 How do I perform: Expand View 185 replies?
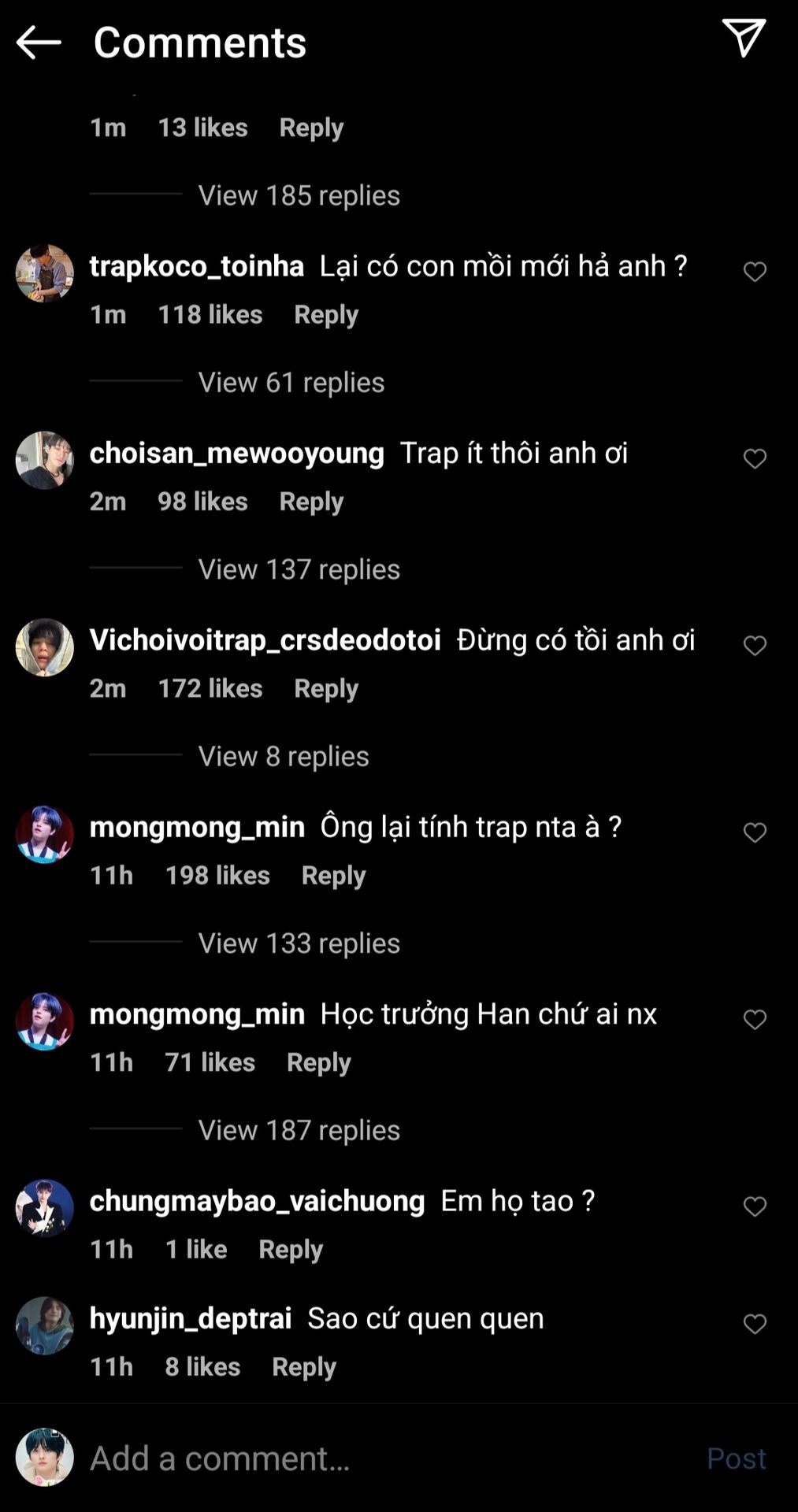tap(299, 195)
